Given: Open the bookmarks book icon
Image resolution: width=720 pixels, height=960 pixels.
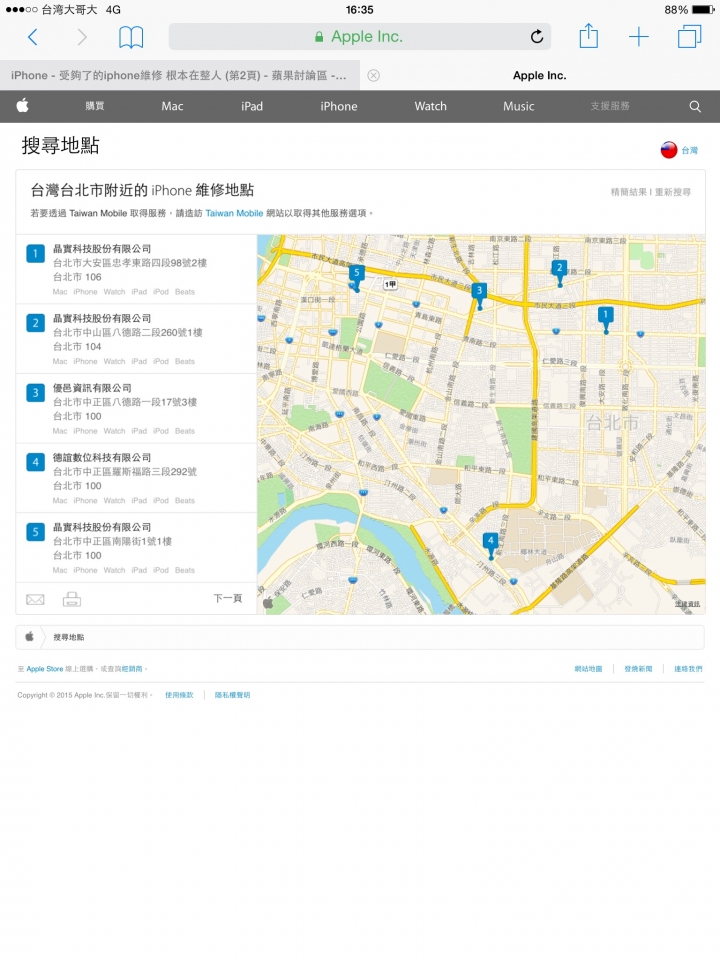Looking at the screenshot, I should pos(130,37).
